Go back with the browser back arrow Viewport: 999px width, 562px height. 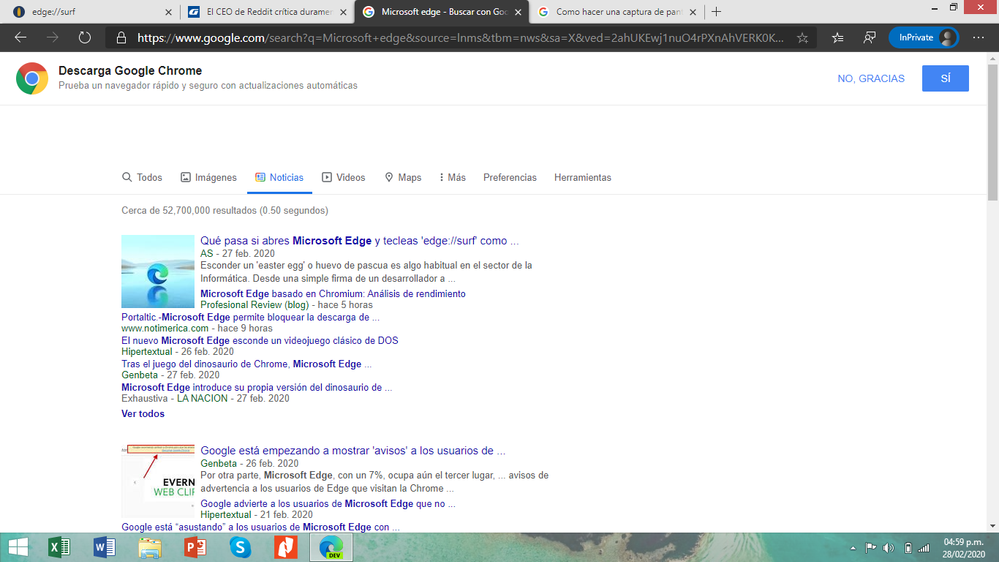point(20,38)
